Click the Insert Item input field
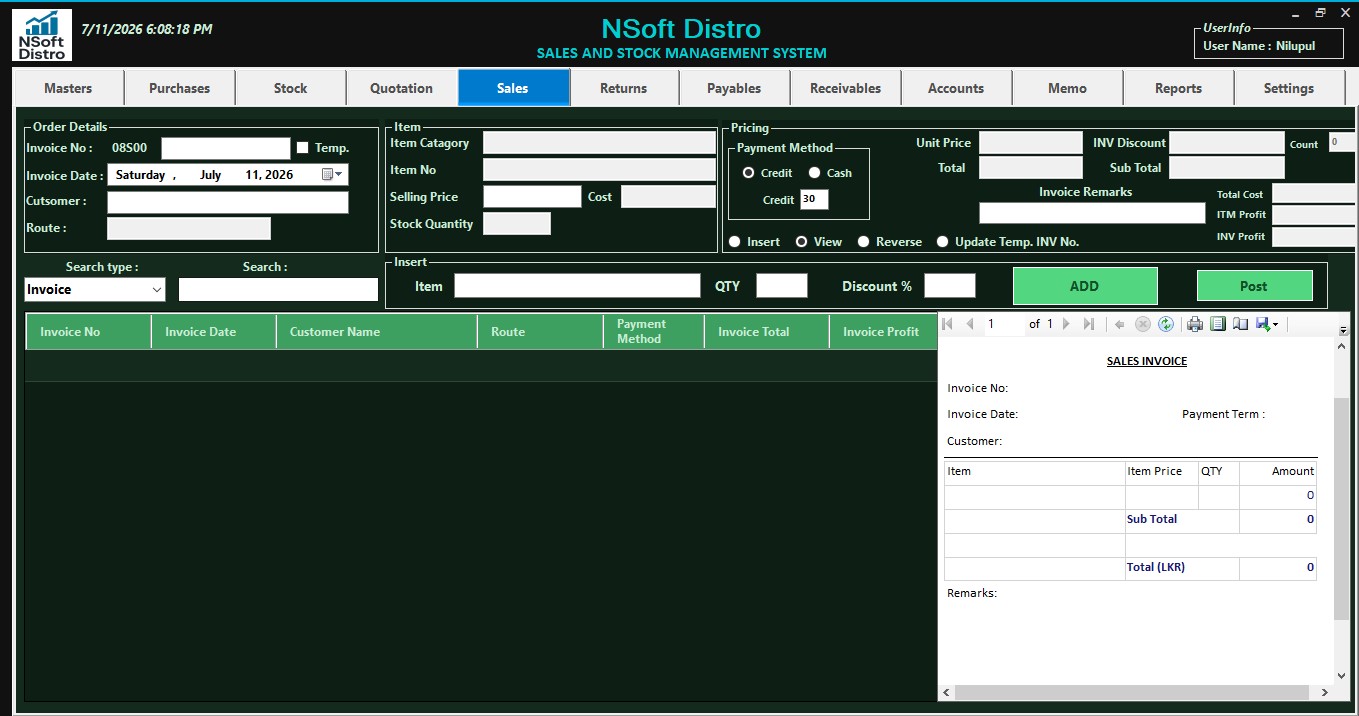Image resolution: width=1359 pixels, height=716 pixels. [578, 286]
